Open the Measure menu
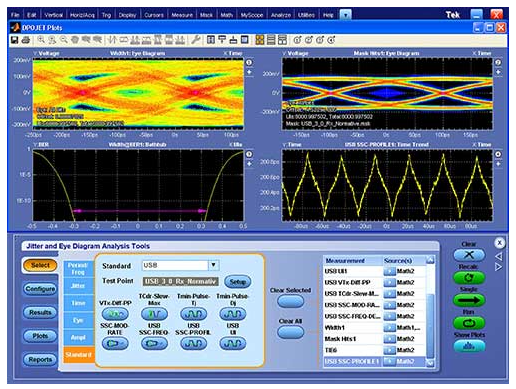This screenshot has height=389, width=516. click(182, 15)
